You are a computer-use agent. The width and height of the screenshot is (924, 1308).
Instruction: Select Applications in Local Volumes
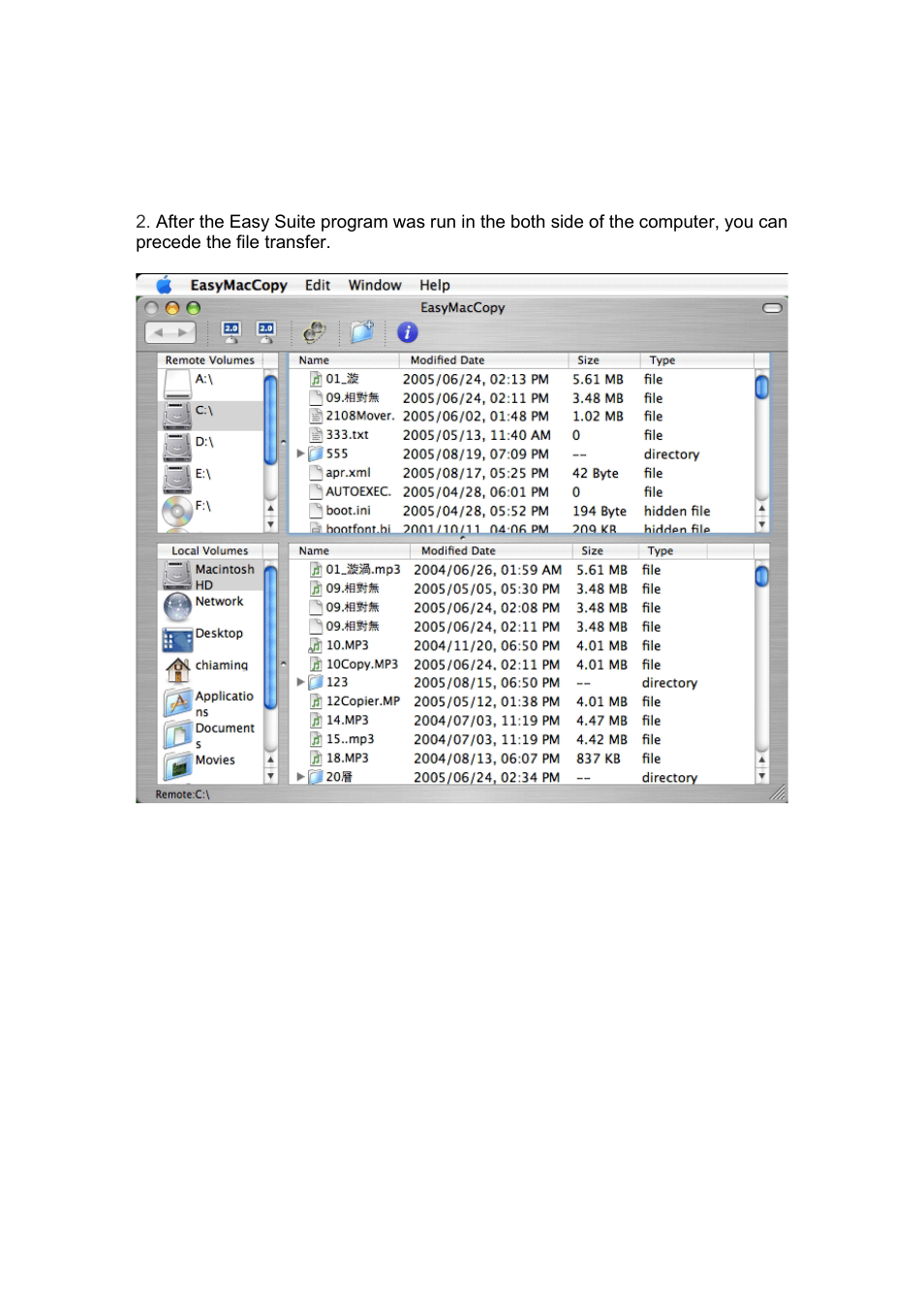click(x=210, y=702)
